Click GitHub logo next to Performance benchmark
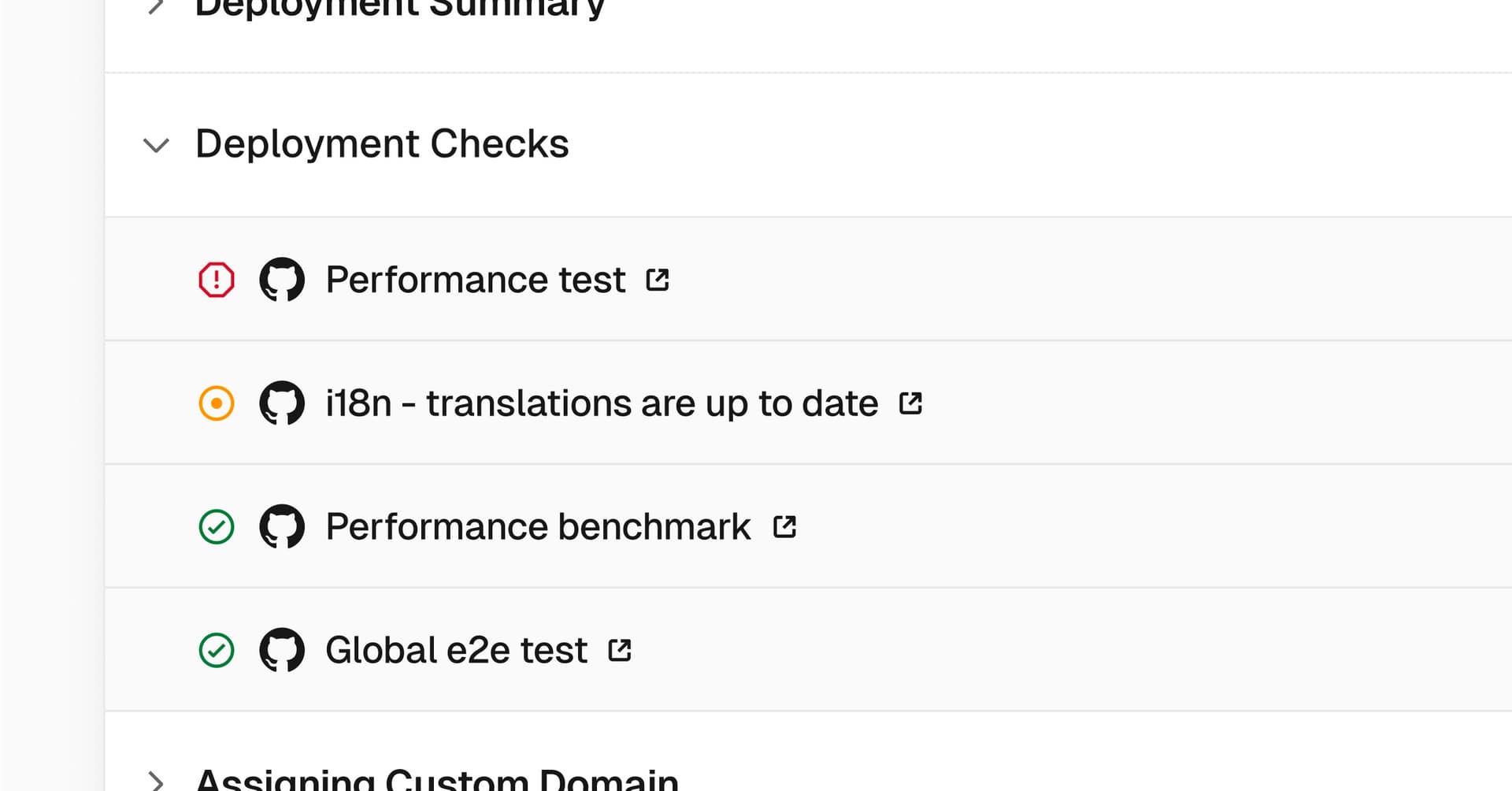Viewport: 1512px width, 791px height. [x=282, y=527]
